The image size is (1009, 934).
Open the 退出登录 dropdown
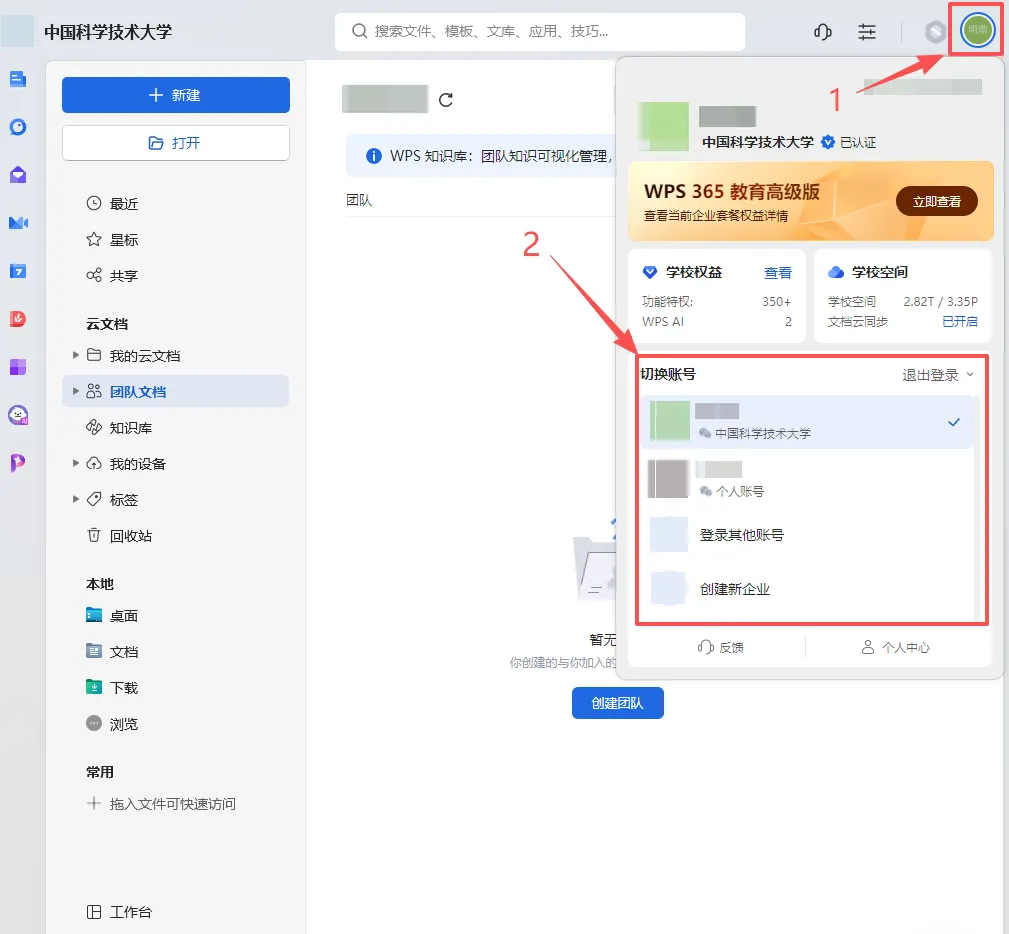click(x=938, y=375)
